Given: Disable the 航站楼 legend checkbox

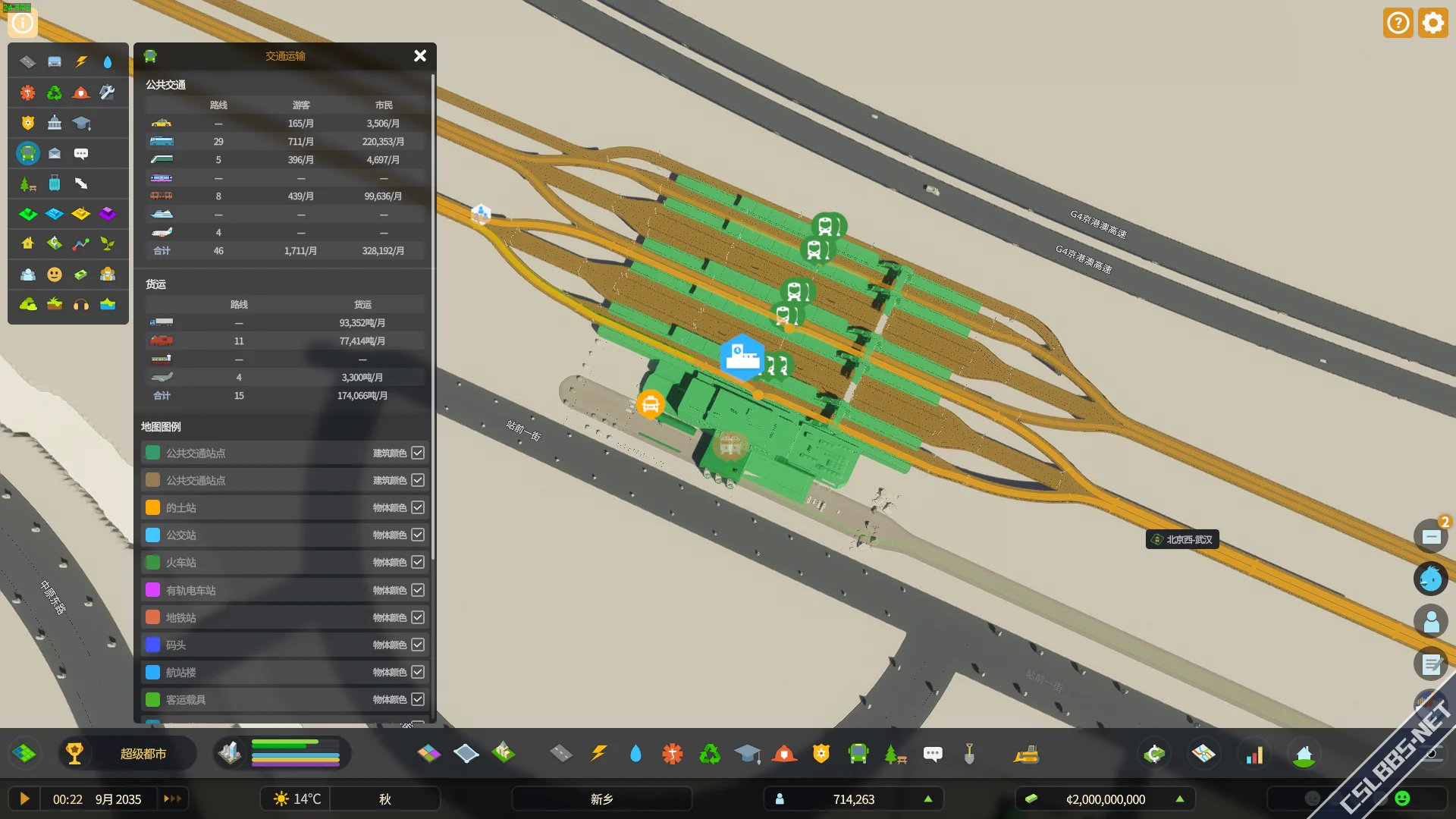Looking at the screenshot, I should [x=418, y=672].
